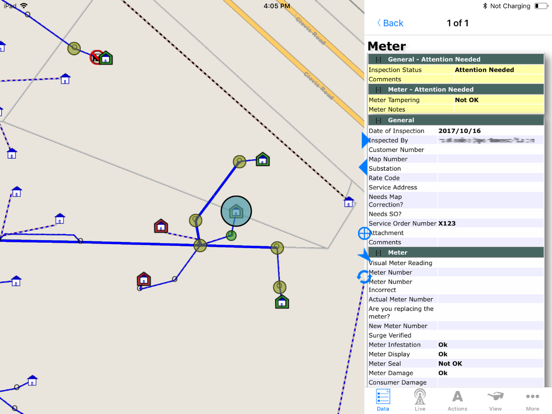Tap the Meter Seal Not OK value
This screenshot has width=552, height=414.
point(450,364)
